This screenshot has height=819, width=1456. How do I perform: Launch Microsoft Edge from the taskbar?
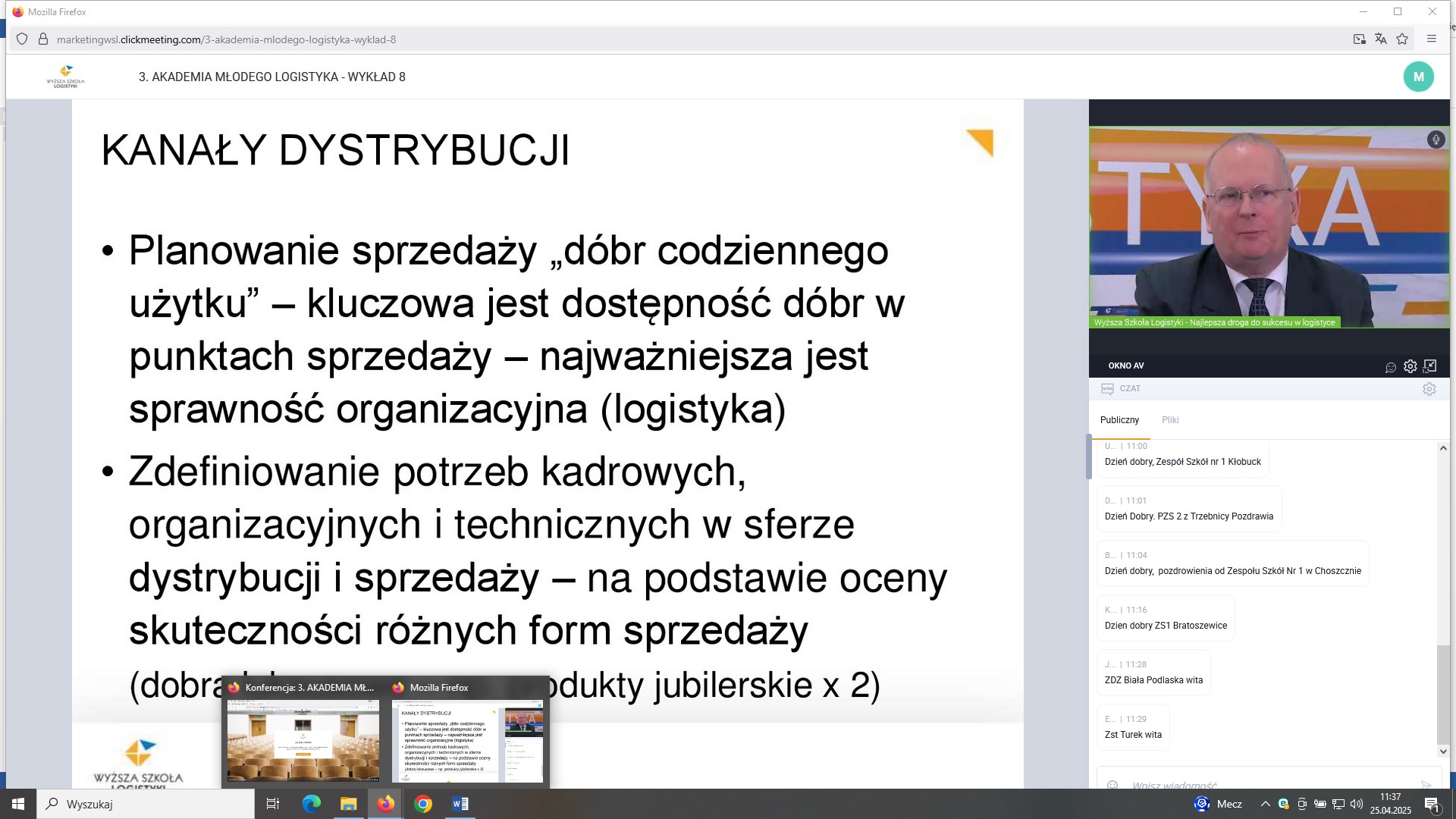click(x=311, y=804)
